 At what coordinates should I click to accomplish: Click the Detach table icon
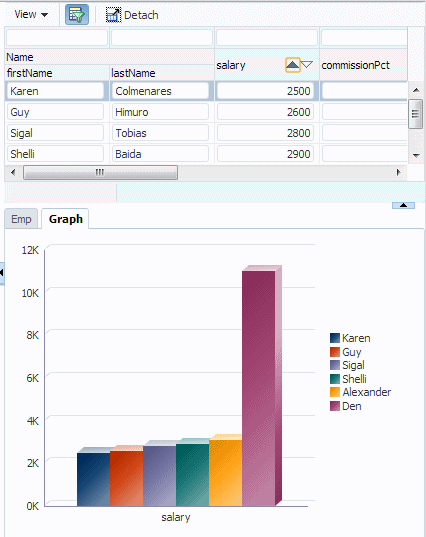pos(113,15)
